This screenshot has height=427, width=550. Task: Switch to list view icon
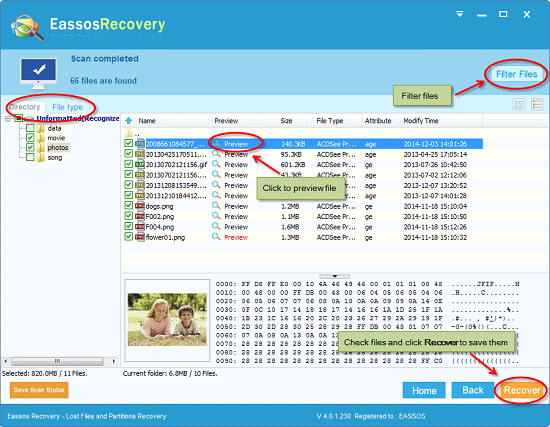537,105
